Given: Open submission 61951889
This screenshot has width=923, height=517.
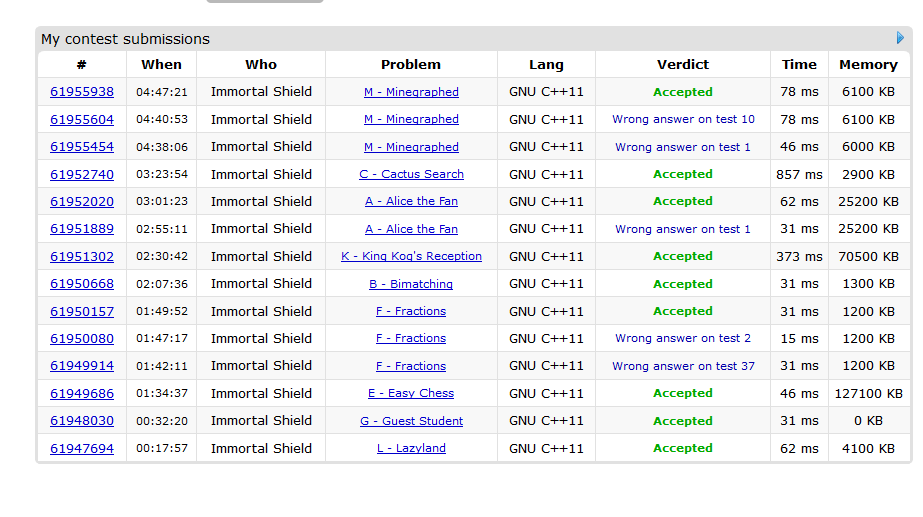Looking at the screenshot, I should coord(82,229).
